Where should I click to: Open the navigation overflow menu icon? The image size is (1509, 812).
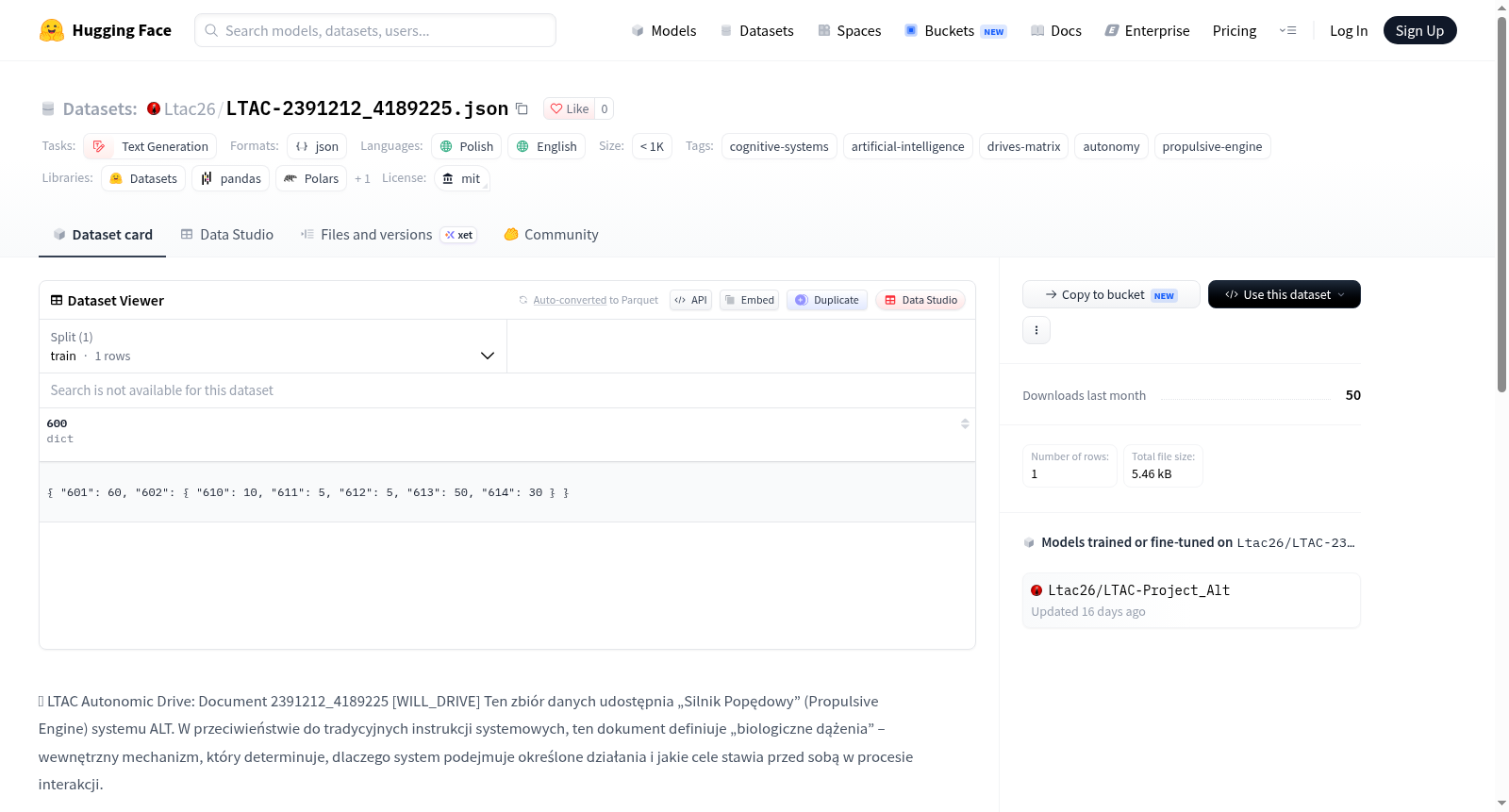point(1287,30)
